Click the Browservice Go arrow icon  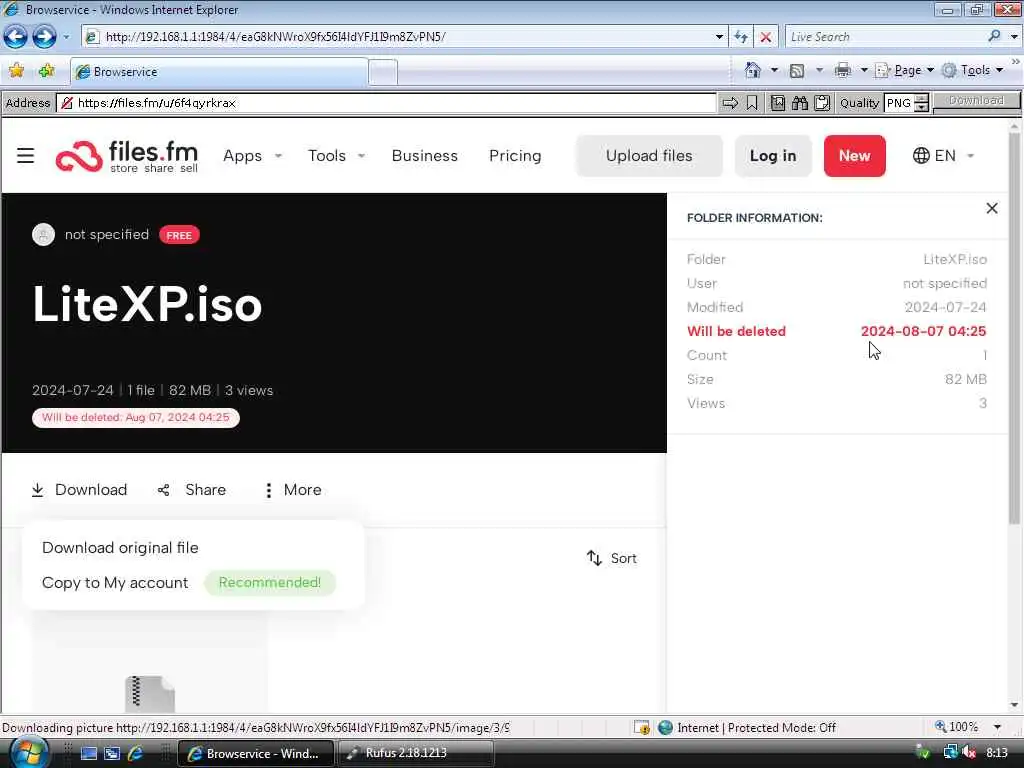coord(730,103)
